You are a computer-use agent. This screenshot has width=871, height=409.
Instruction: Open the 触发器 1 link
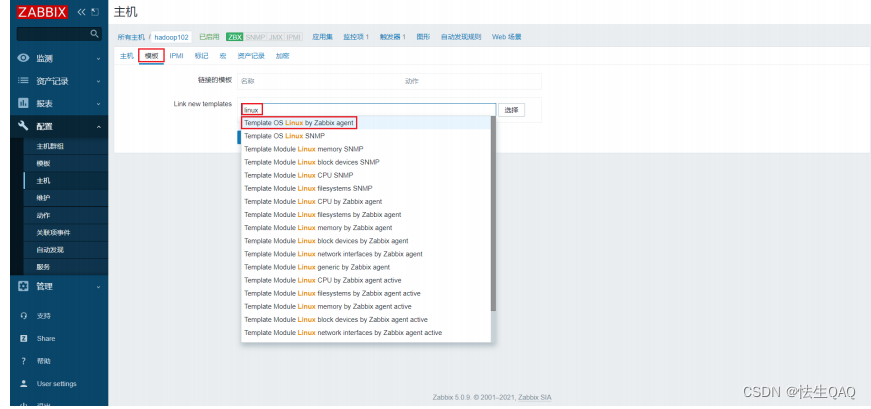[393, 37]
